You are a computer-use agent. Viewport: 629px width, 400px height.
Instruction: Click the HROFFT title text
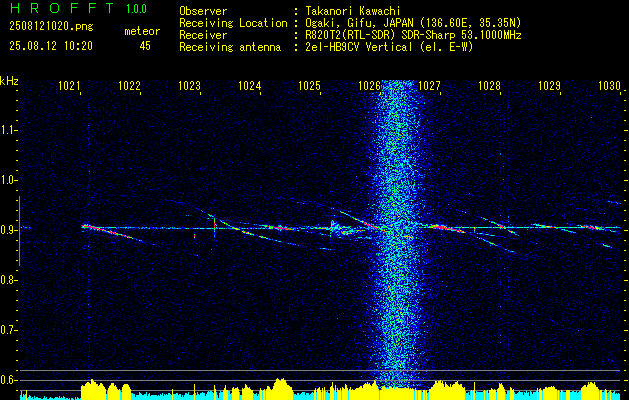(62, 8)
